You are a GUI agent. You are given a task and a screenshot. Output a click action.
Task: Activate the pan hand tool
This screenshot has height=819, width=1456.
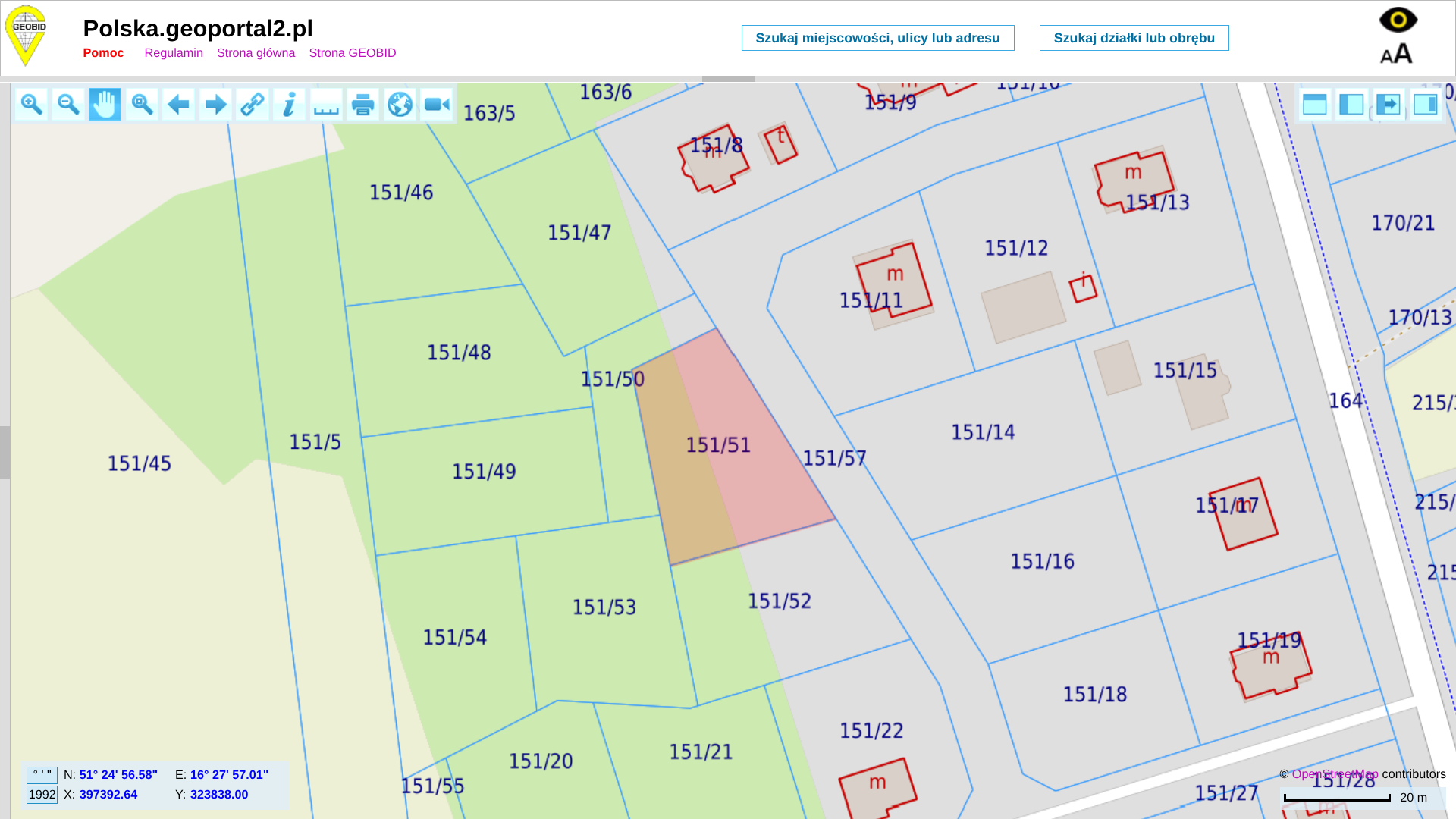click(105, 104)
